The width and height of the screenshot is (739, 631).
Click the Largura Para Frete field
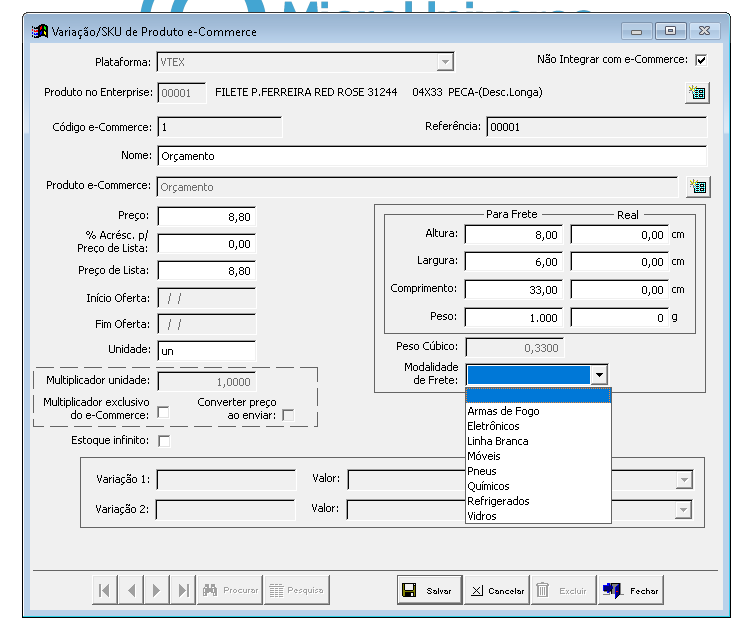tap(514, 262)
